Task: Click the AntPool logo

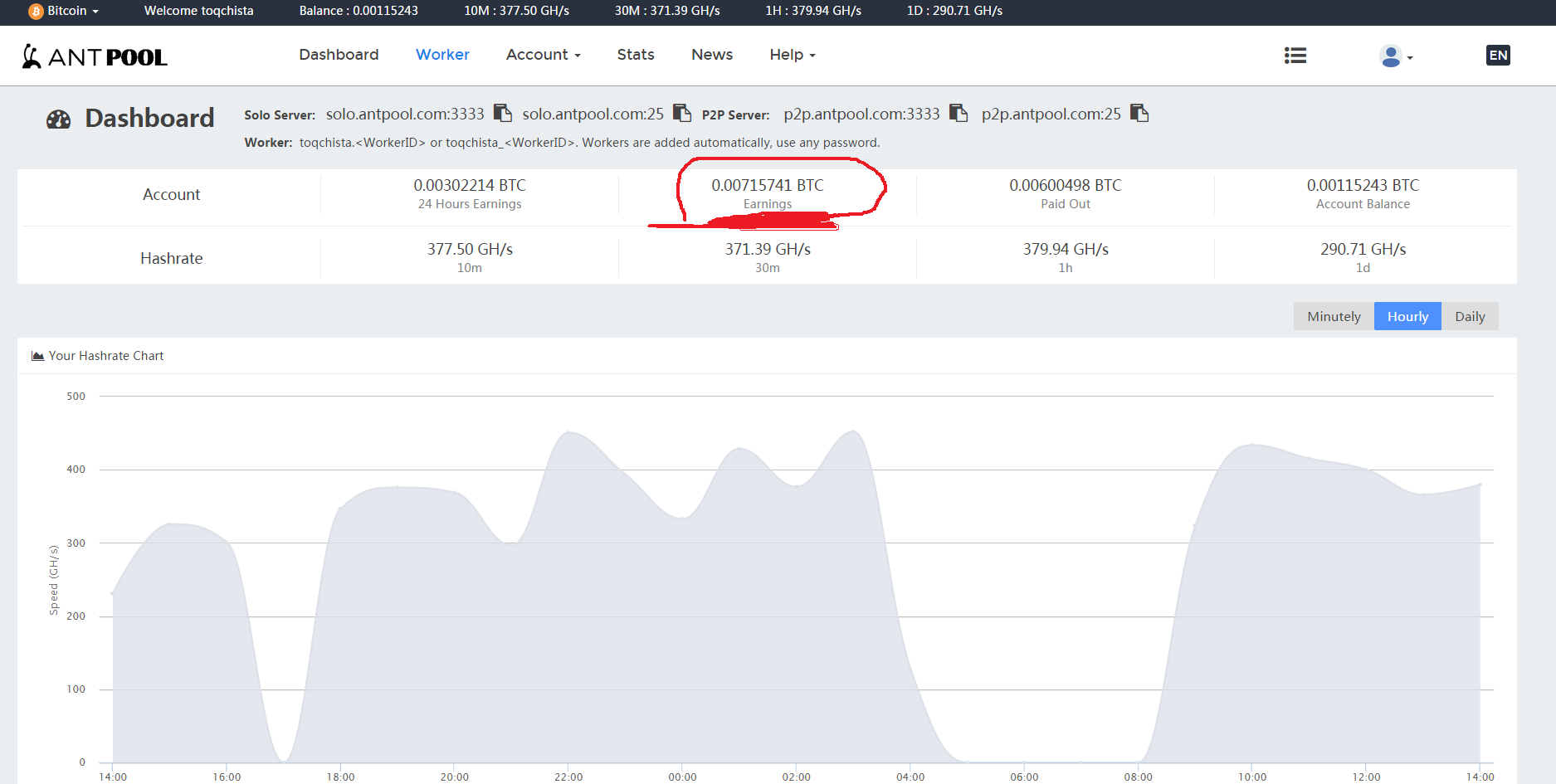Action: [95, 56]
